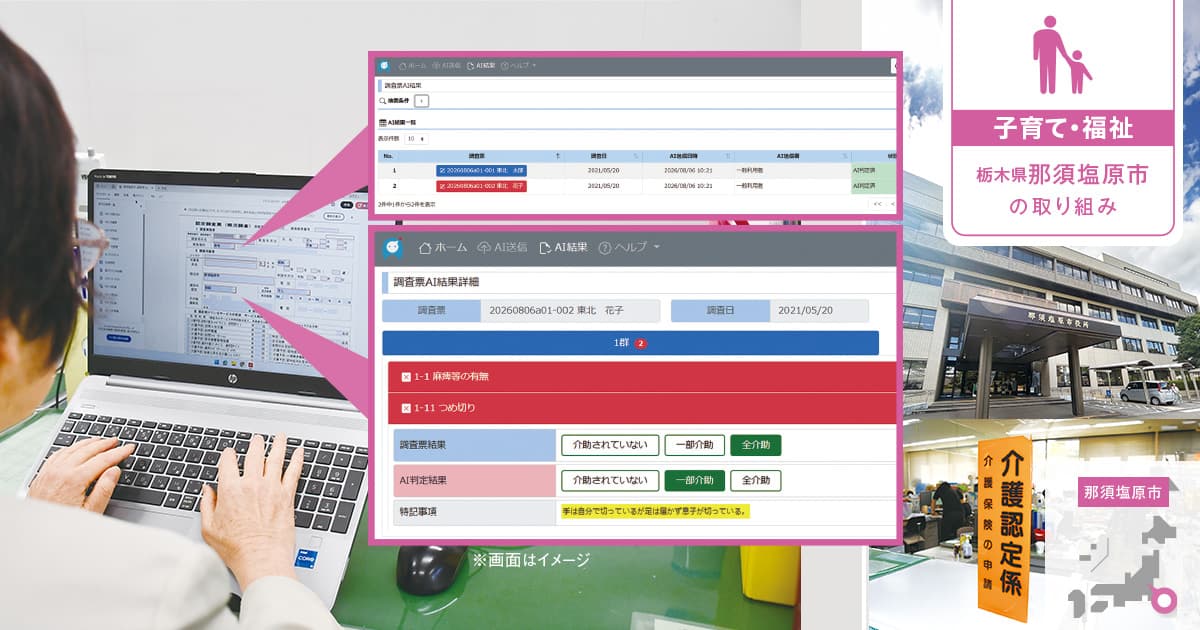Image resolution: width=1200 pixels, height=630 pixels.
Task: Open the red 東北 花子 survey badge
Action: click(x=481, y=186)
